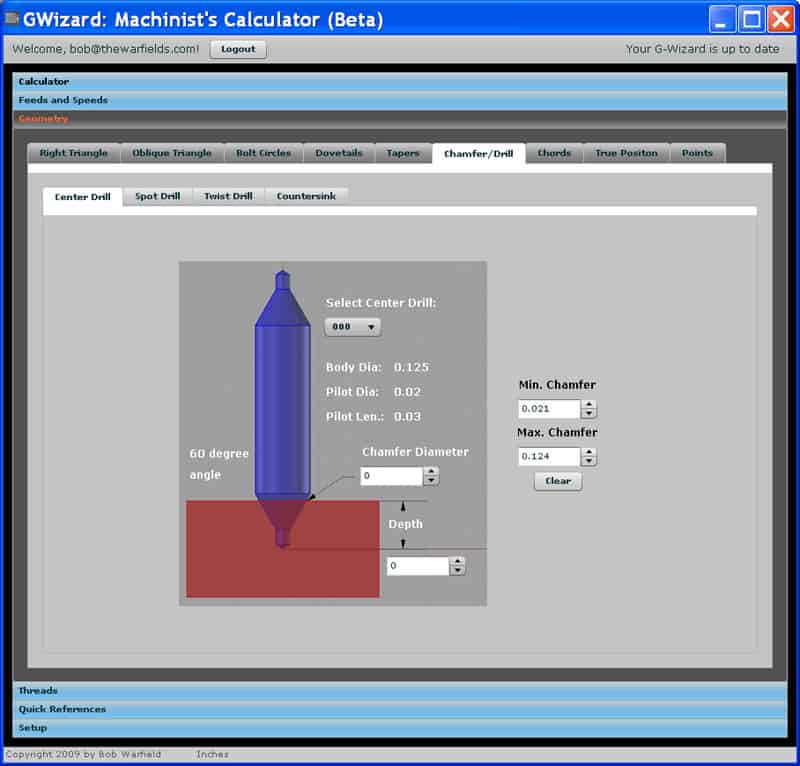Increase Min. Chamfer using its up arrow
Image resolution: width=800 pixels, height=766 pixels.
[589, 404]
